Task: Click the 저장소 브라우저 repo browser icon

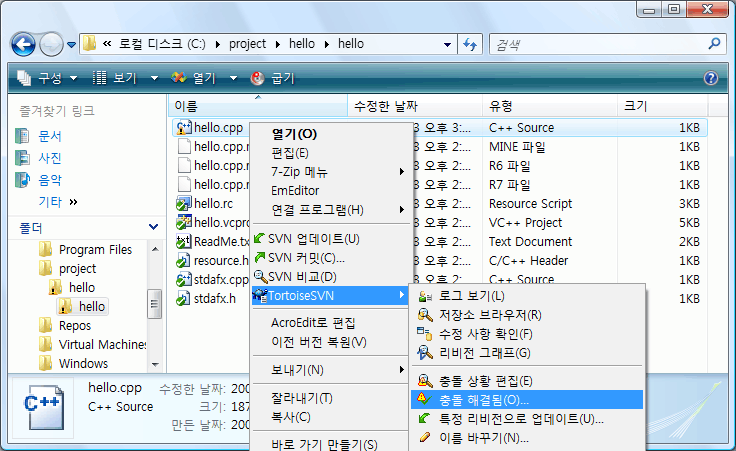Action: [426, 315]
